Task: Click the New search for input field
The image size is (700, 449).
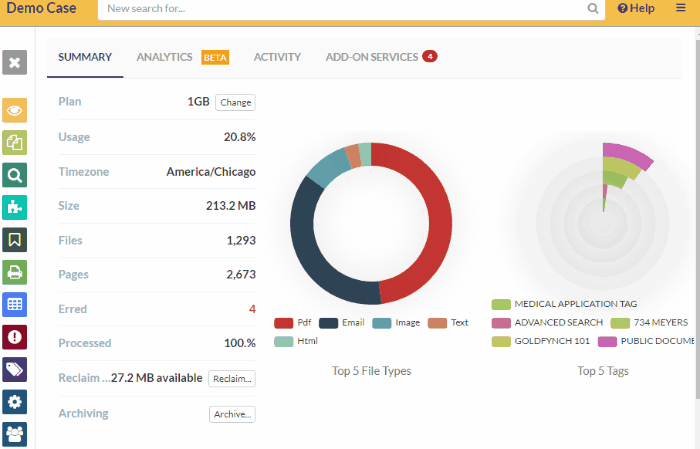Action: point(350,9)
